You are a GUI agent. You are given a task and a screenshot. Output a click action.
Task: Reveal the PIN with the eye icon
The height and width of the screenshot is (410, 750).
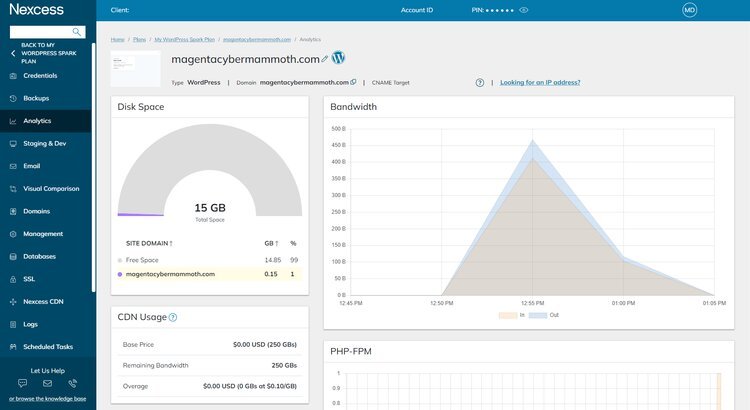click(x=524, y=10)
